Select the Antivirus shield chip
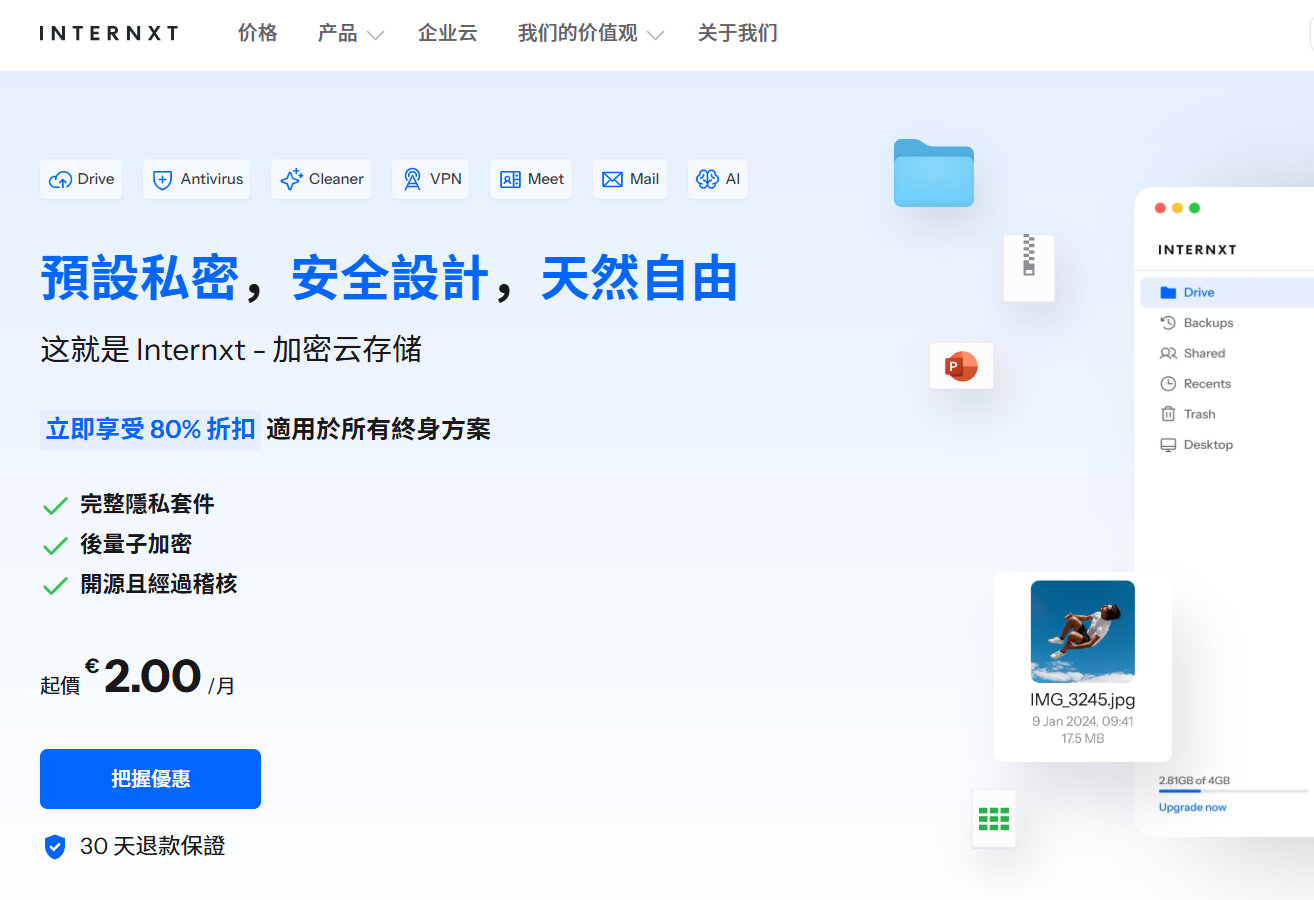The height and width of the screenshot is (900, 1314). [196, 179]
